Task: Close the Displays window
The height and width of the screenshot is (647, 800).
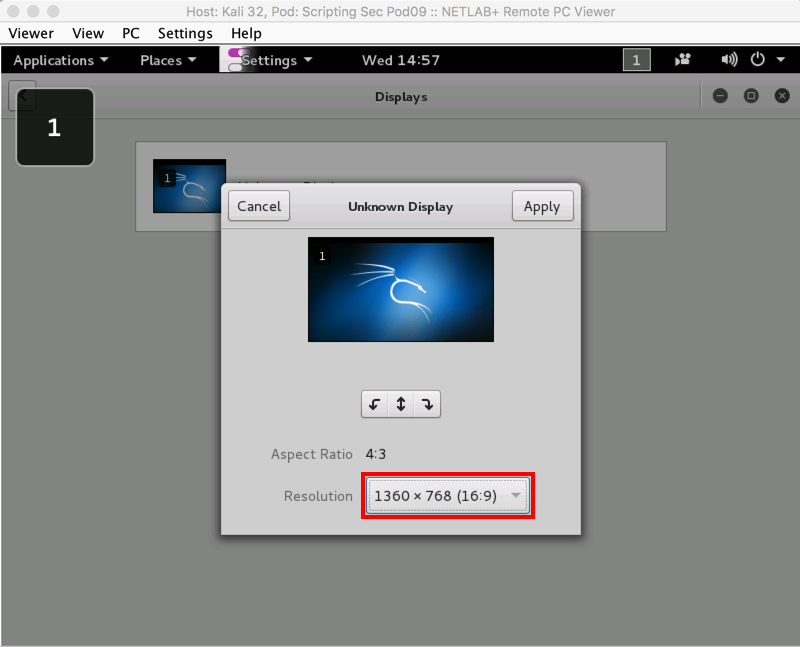Action: [x=782, y=95]
